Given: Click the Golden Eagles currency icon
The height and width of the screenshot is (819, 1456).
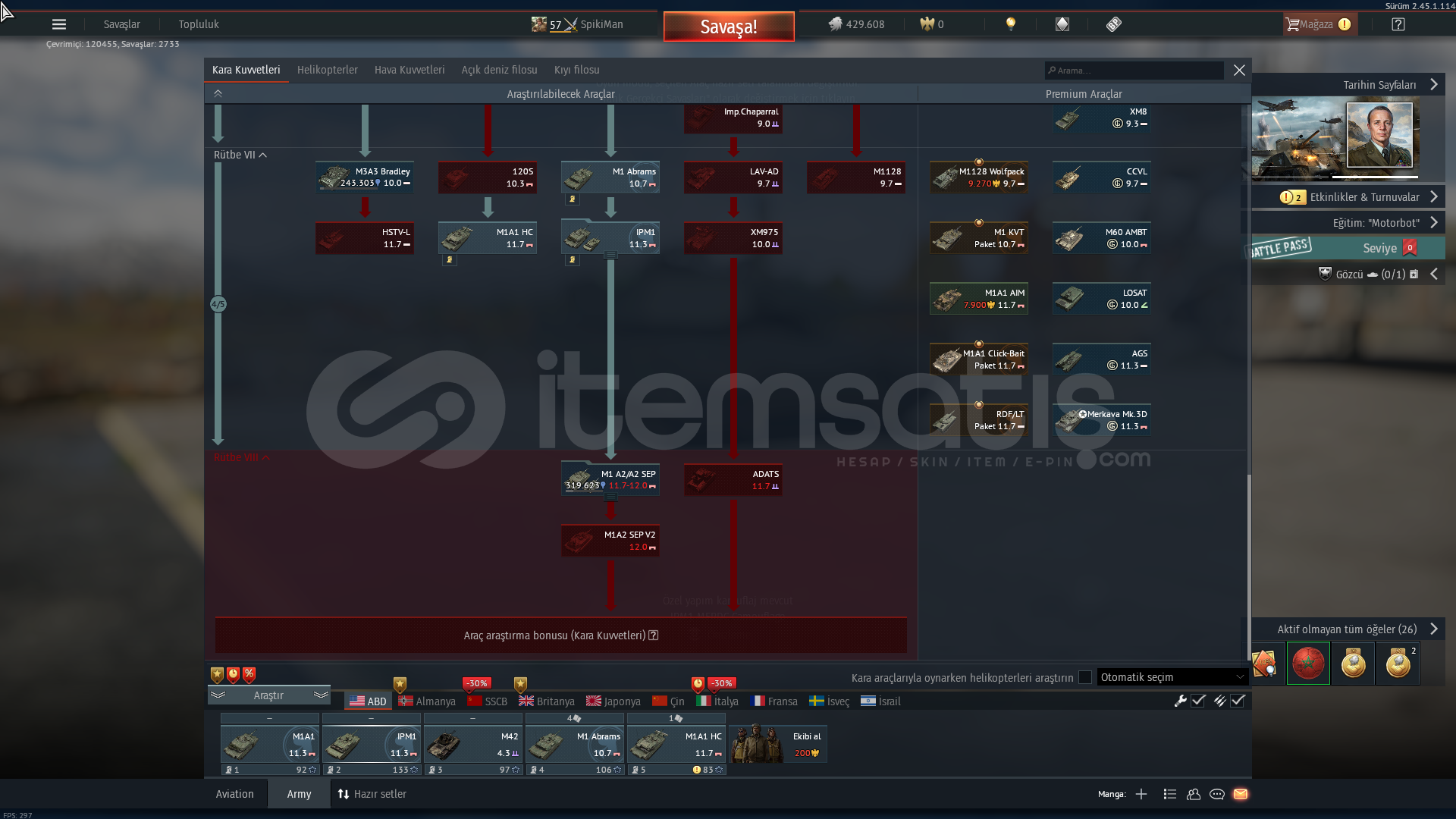Looking at the screenshot, I should point(927,24).
